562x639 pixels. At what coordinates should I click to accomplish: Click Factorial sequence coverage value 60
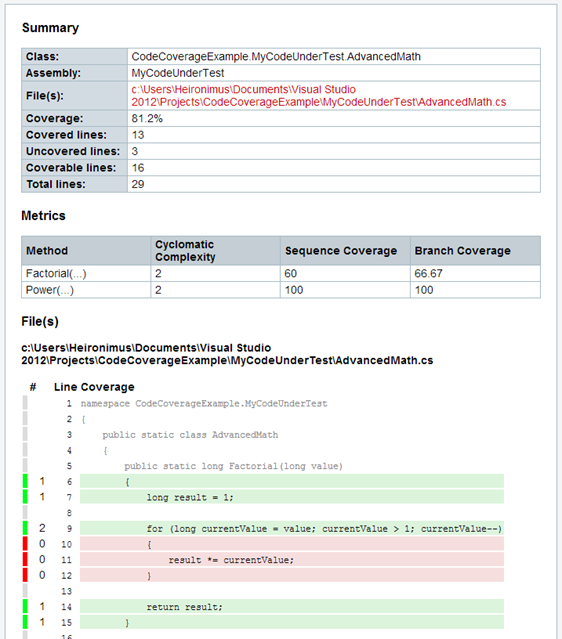pos(291,273)
